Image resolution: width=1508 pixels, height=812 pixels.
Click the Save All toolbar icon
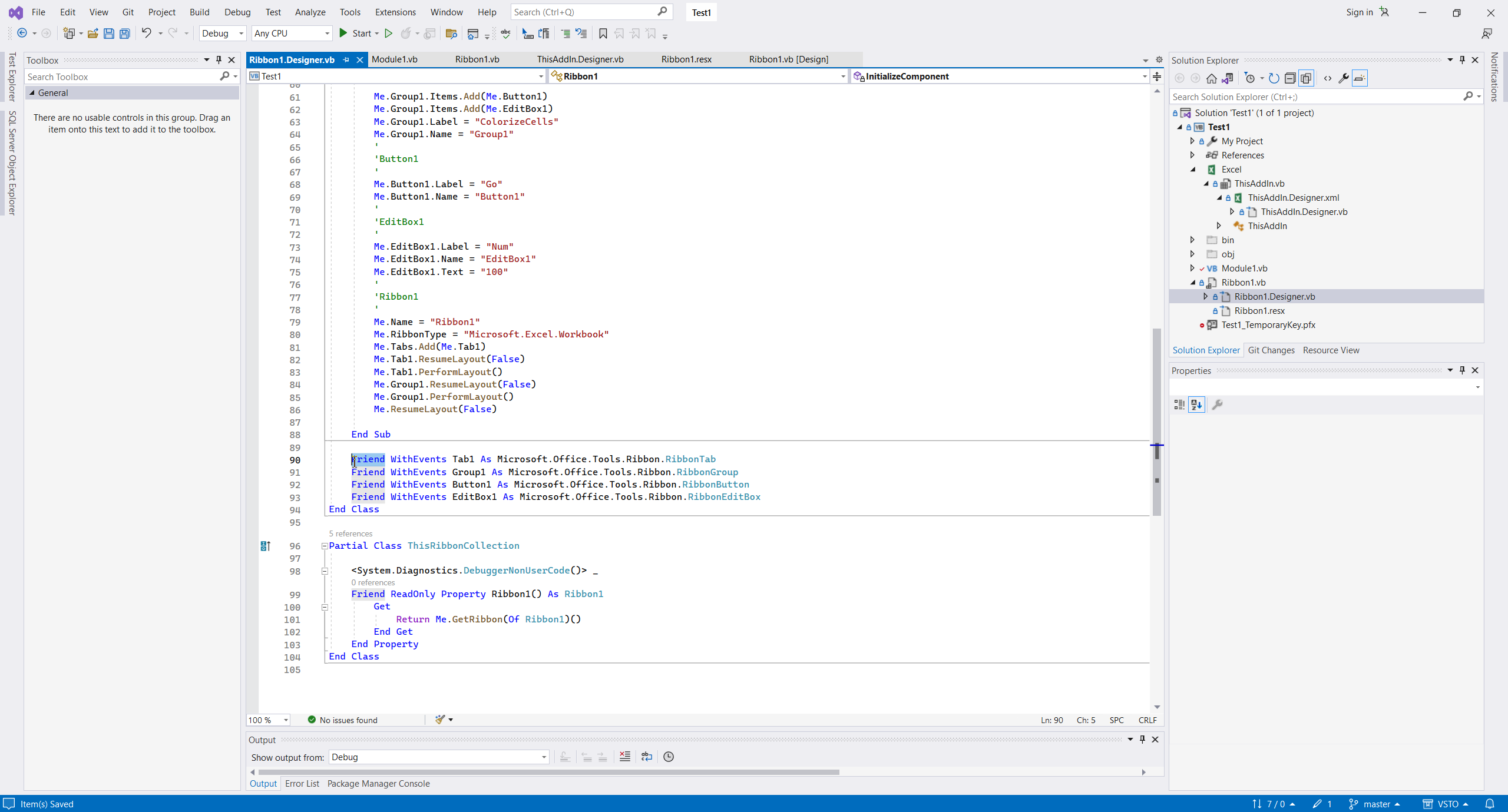click(x=125, y=34)
